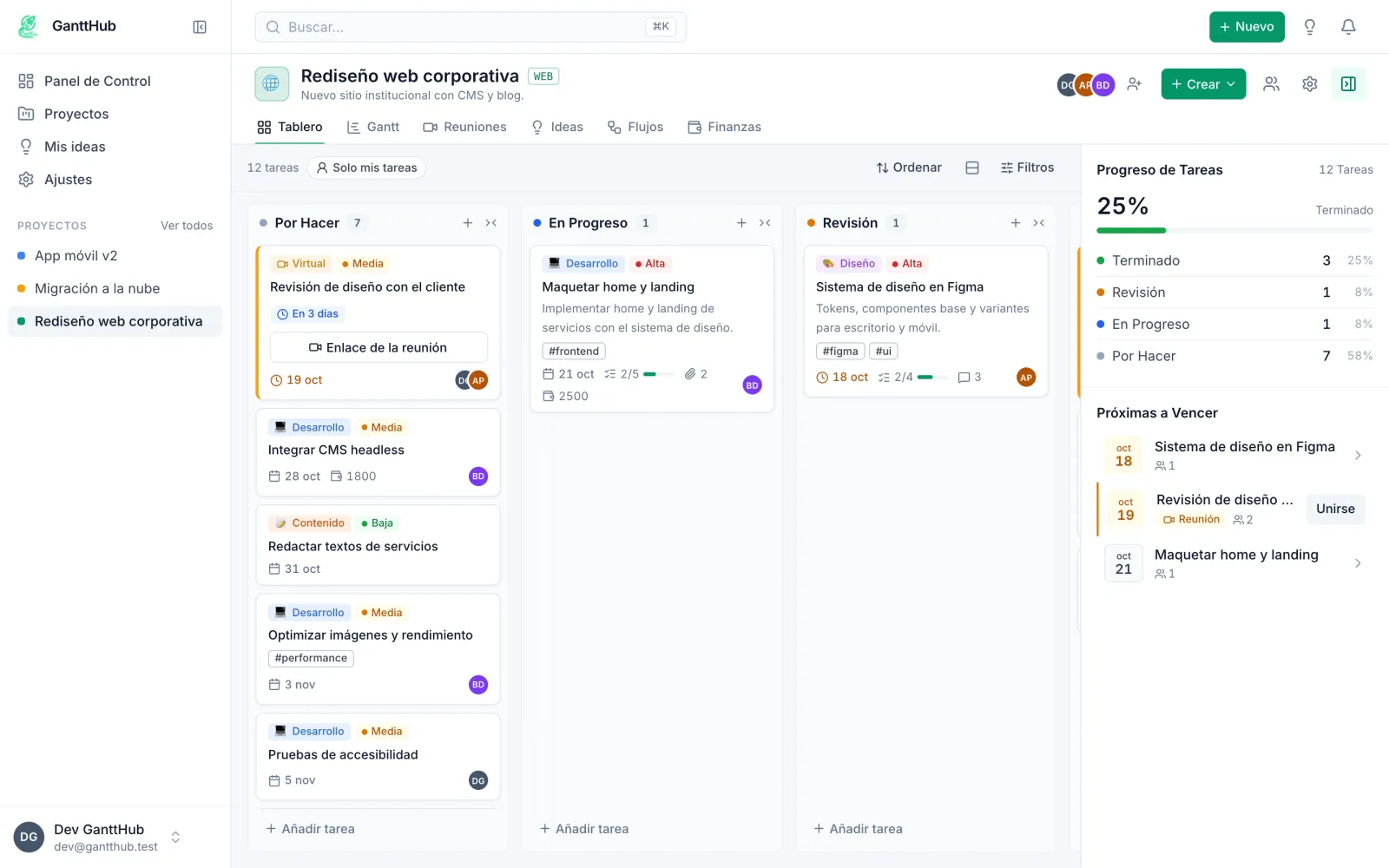Viewport: 1389px width, 868px height.
Task: Open the App móvil v2 project
Action: point(115,256)
